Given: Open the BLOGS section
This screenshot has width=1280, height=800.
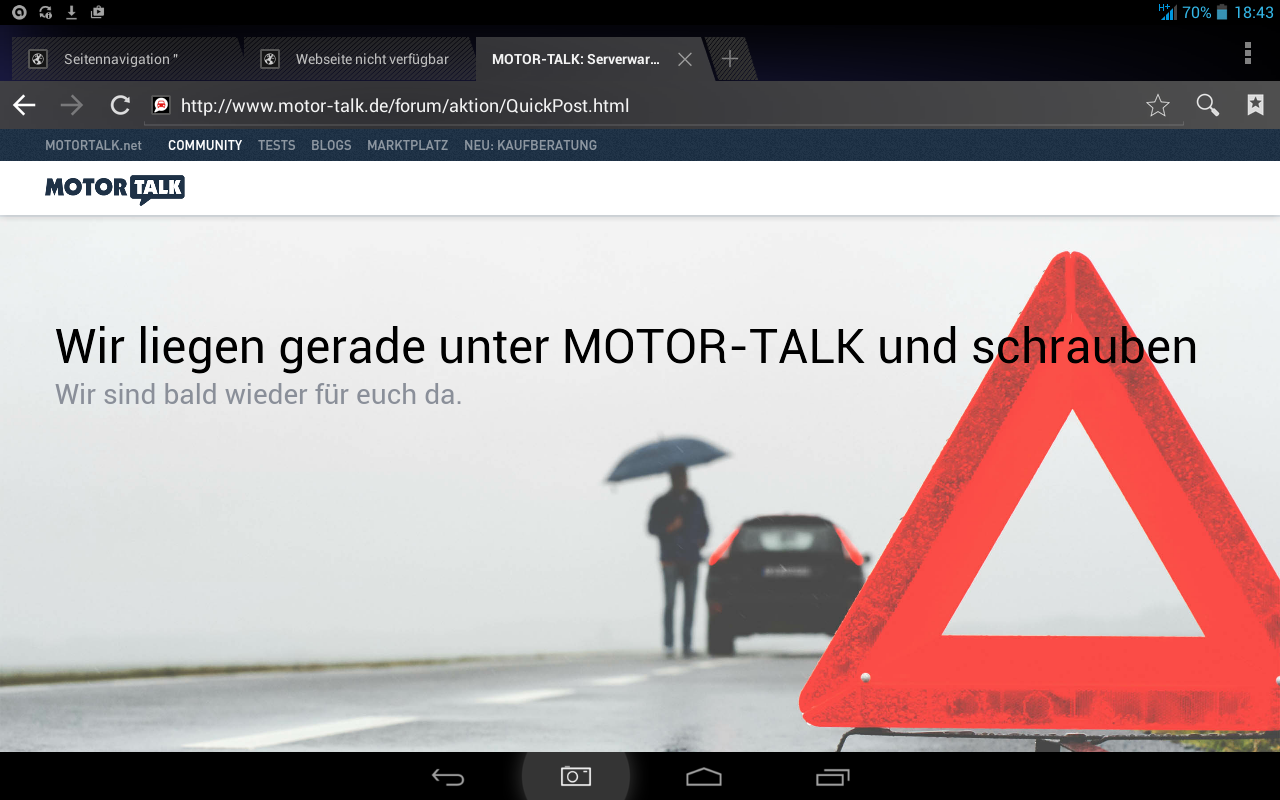Looking at the screenshot, I should (331, 145).
